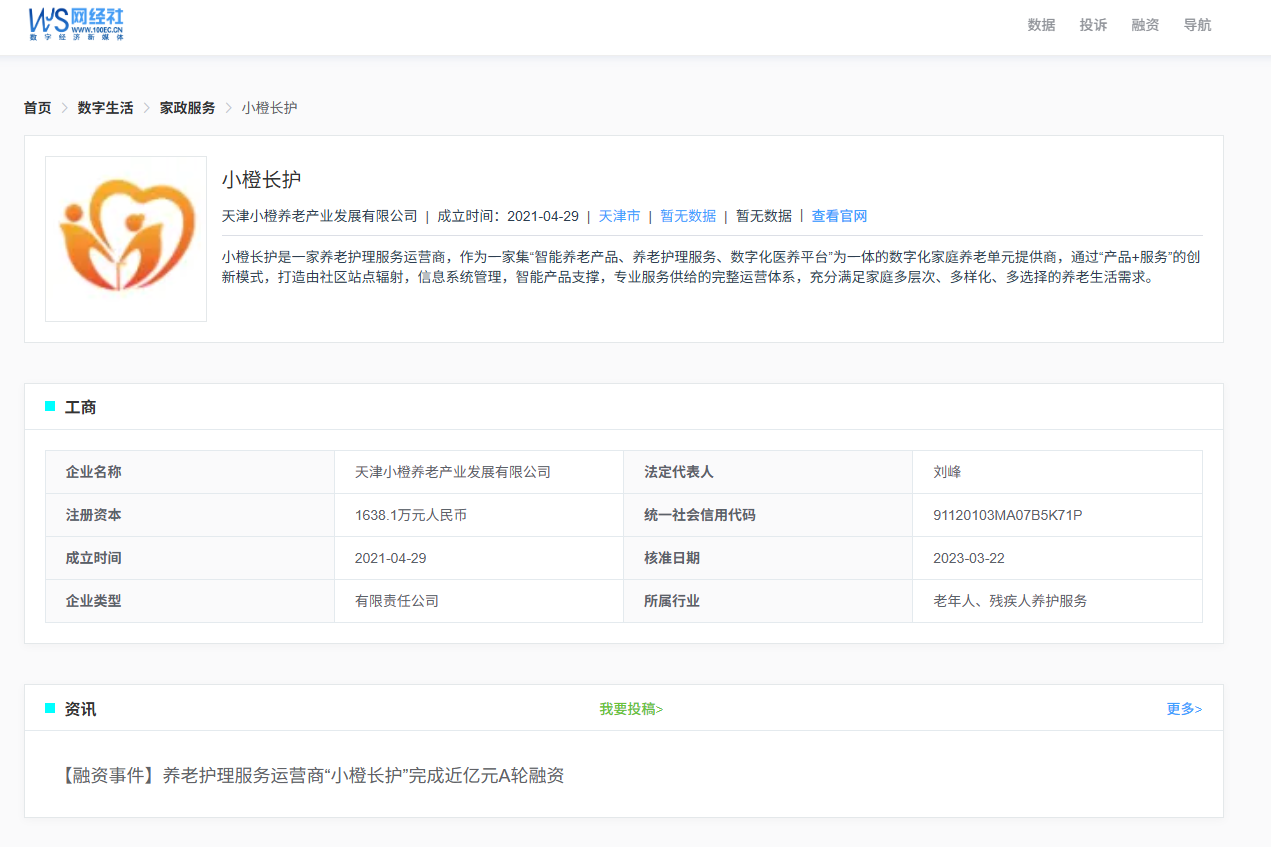Viewport: 1271px width, 847px height.
Task: Click the cyan square beside 工商 heading
Action: (x=50, y=406)
